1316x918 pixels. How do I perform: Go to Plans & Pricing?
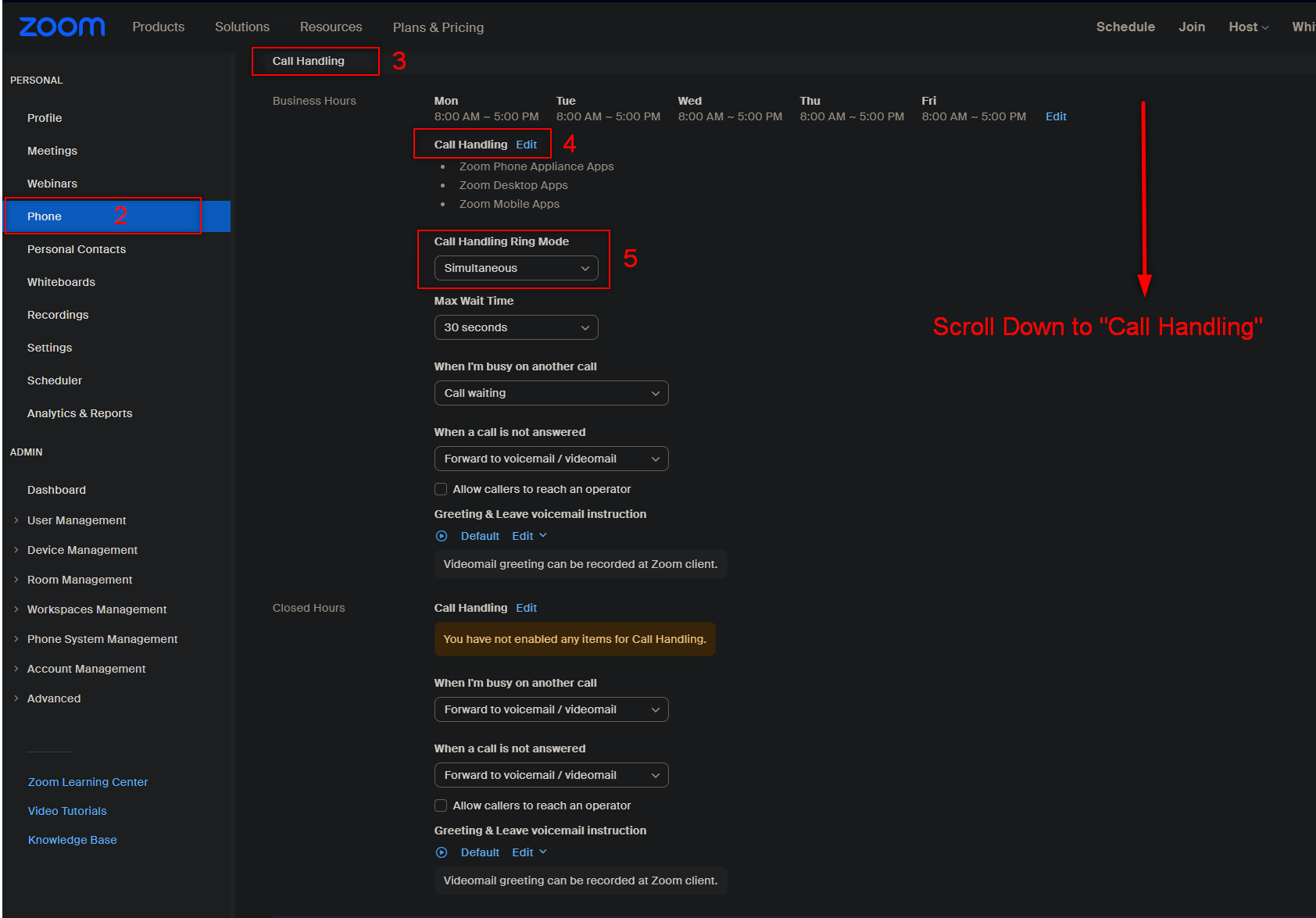tap(438, 27)
